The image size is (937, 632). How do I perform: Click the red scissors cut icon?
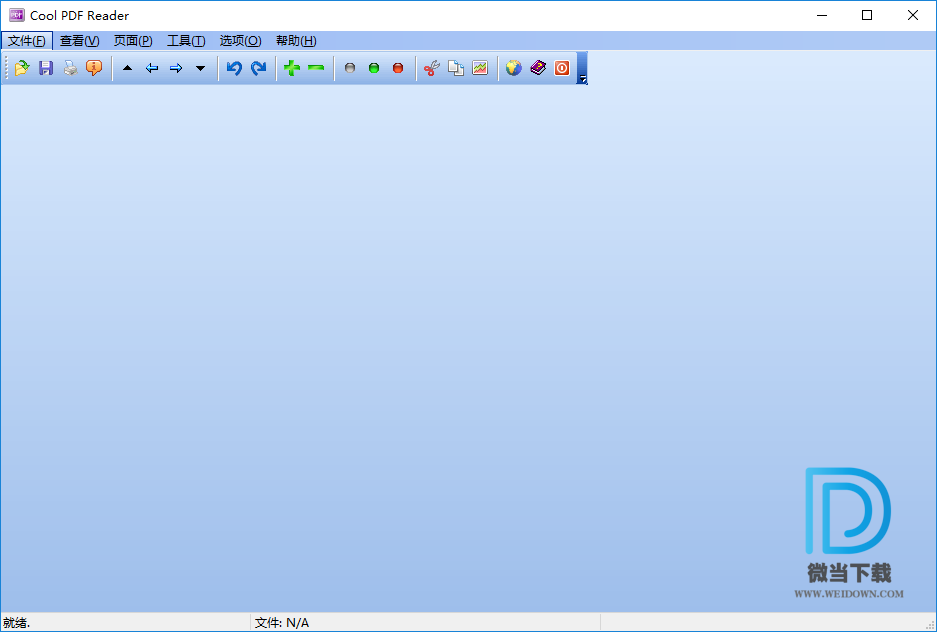point(431,68)
